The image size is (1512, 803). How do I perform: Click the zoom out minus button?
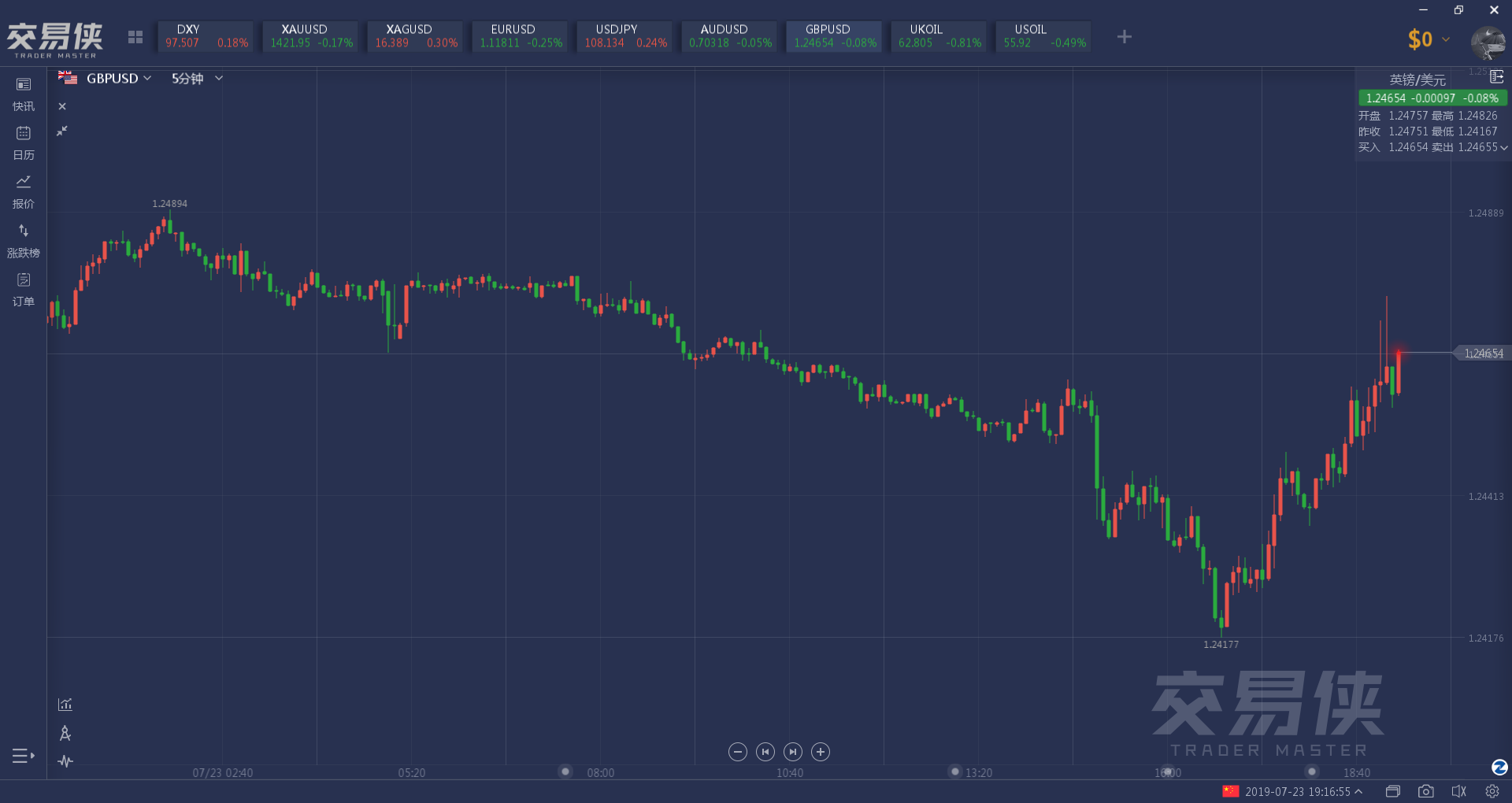(x=737, y=752)
